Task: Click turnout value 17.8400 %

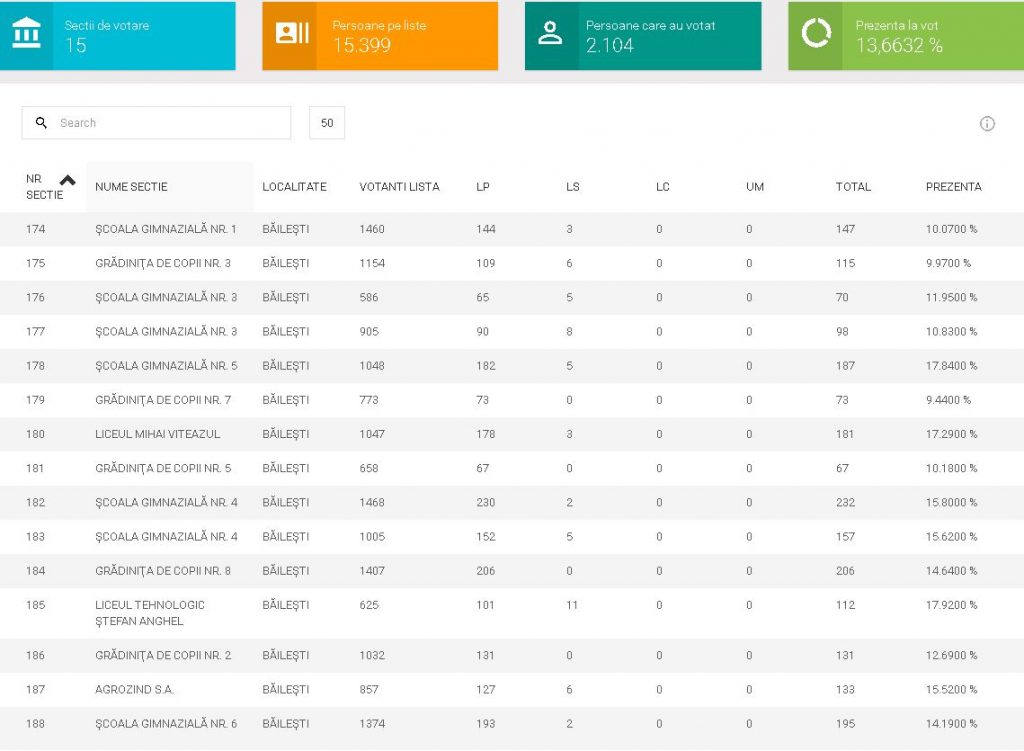Action: 952,366
